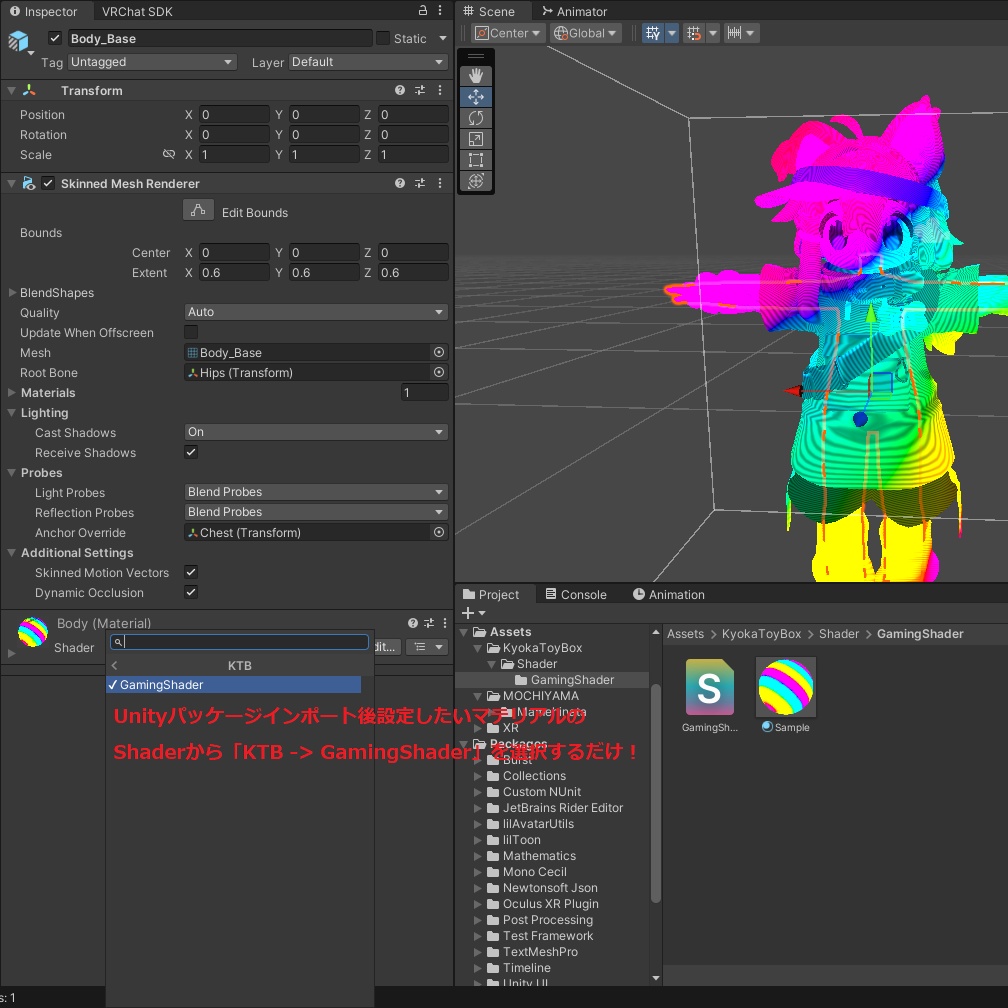Image resolution: width=1008 pixels, height=1008 pixels.
Task: Click the Shader breadcrumb link
Action: coord(838,634)
